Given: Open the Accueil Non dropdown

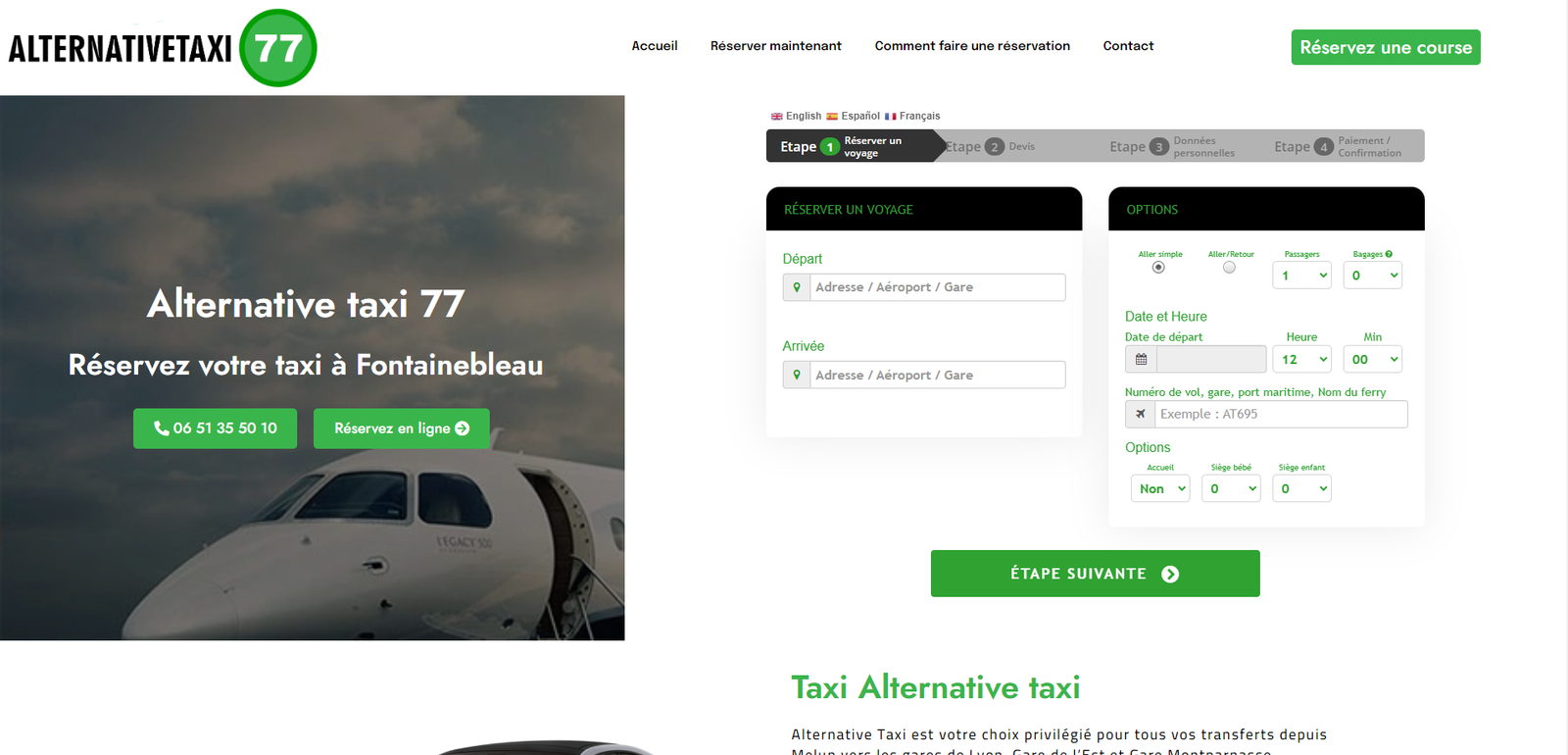Looking at the screenshot, I should pos(1160,488).
